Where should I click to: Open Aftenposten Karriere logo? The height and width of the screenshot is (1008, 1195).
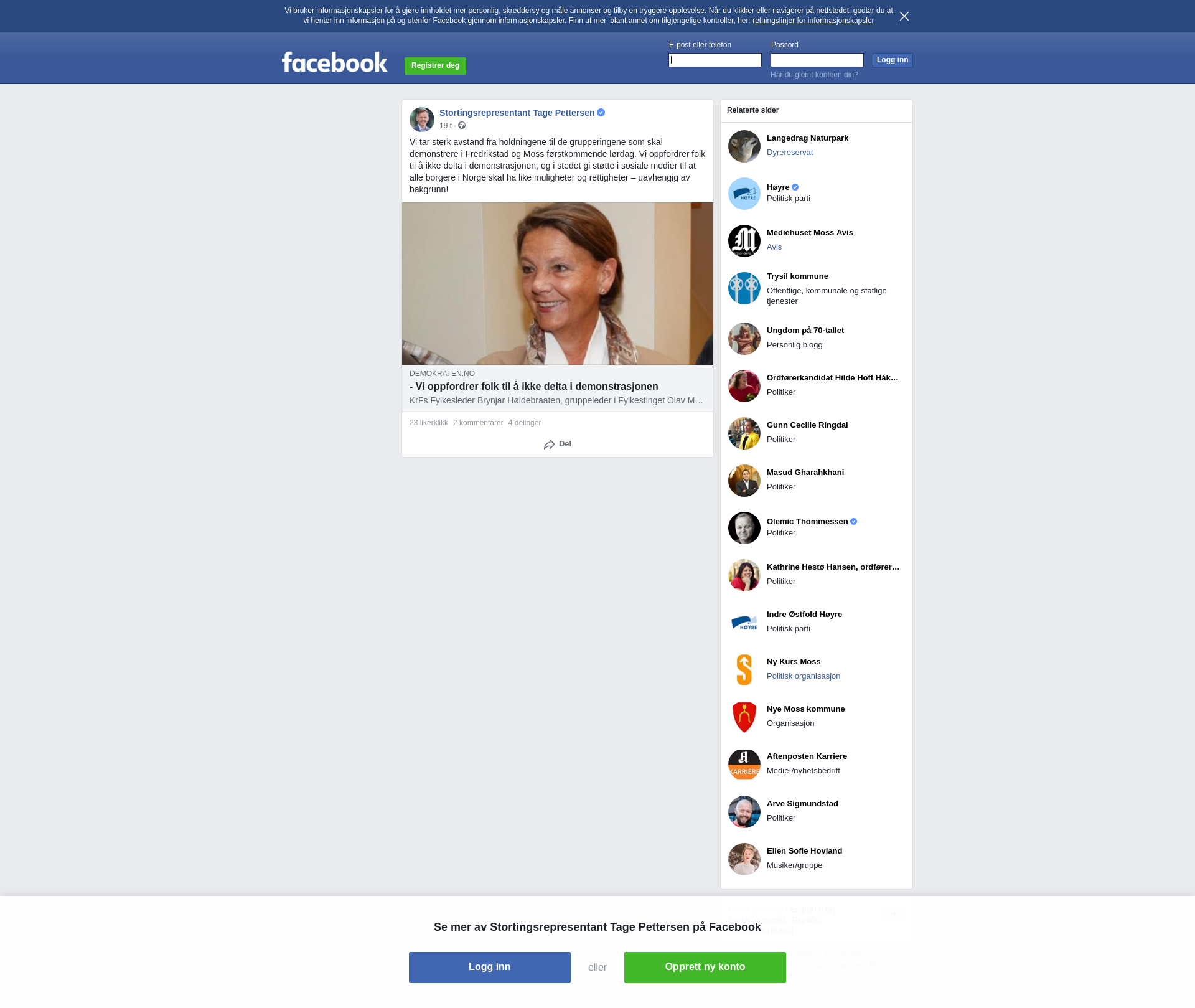pyautogui.click(x=744, y=765)
